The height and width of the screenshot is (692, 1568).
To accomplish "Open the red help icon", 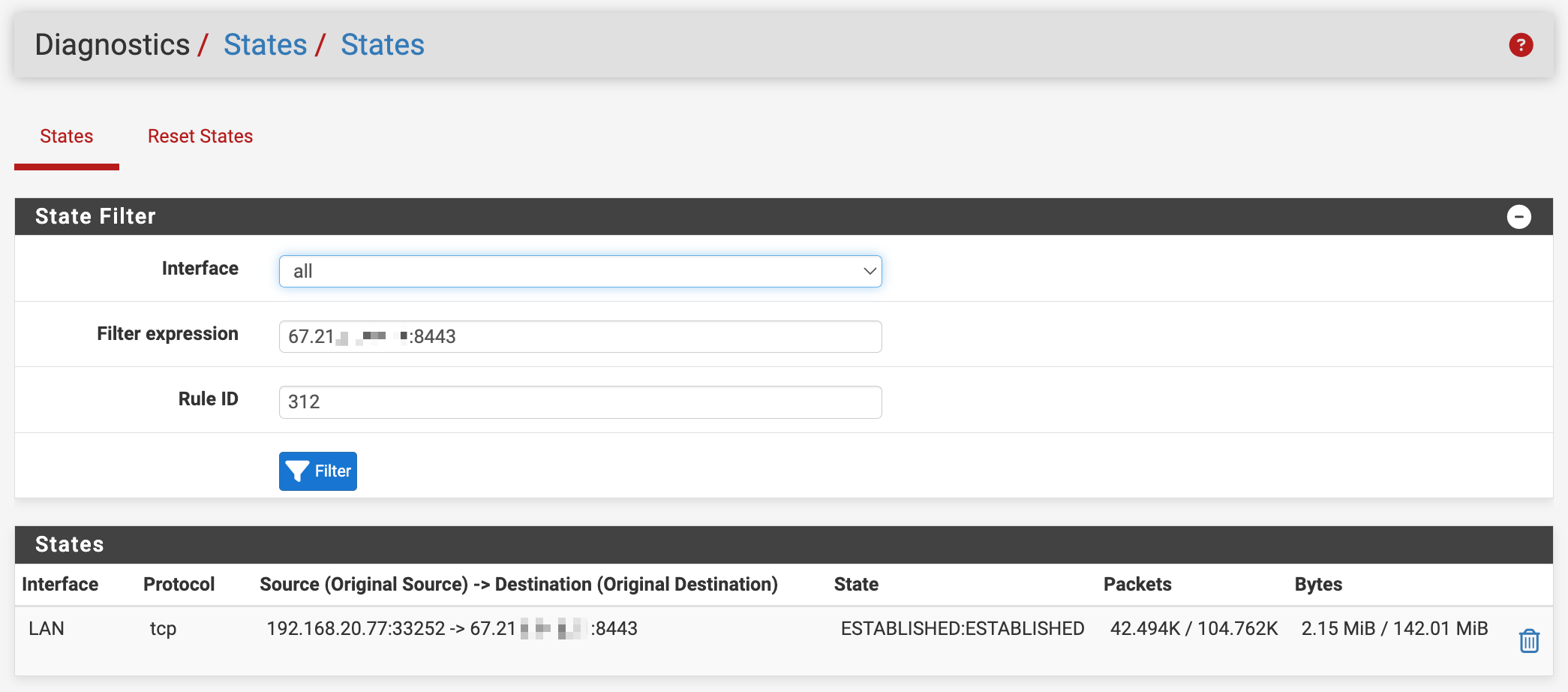I will point(1521,45).
